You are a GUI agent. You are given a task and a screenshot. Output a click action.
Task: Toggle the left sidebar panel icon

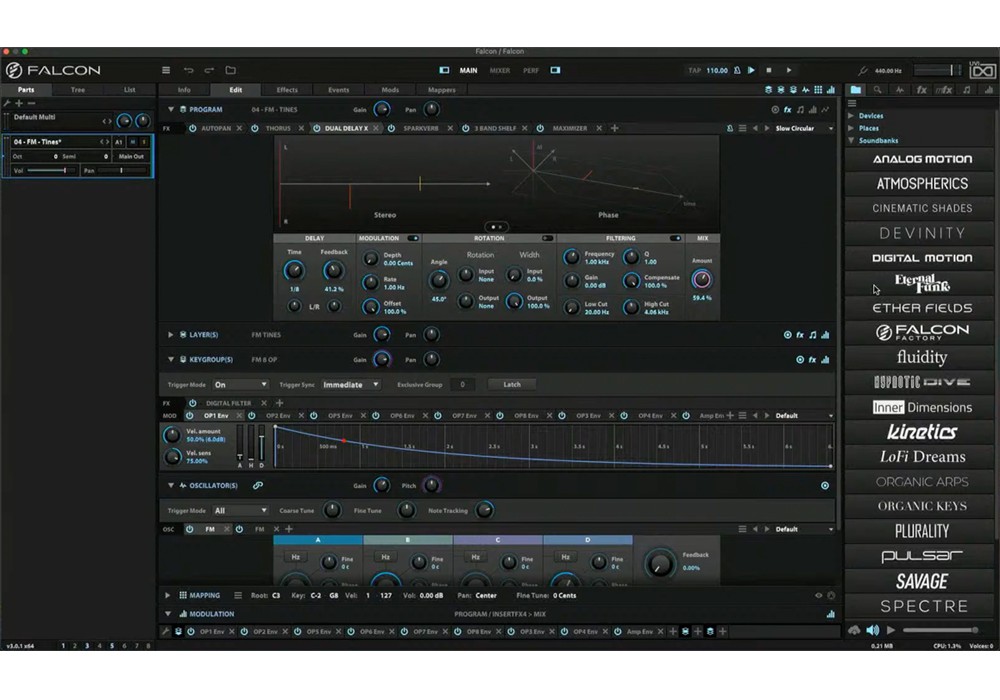tap(445, 70)
